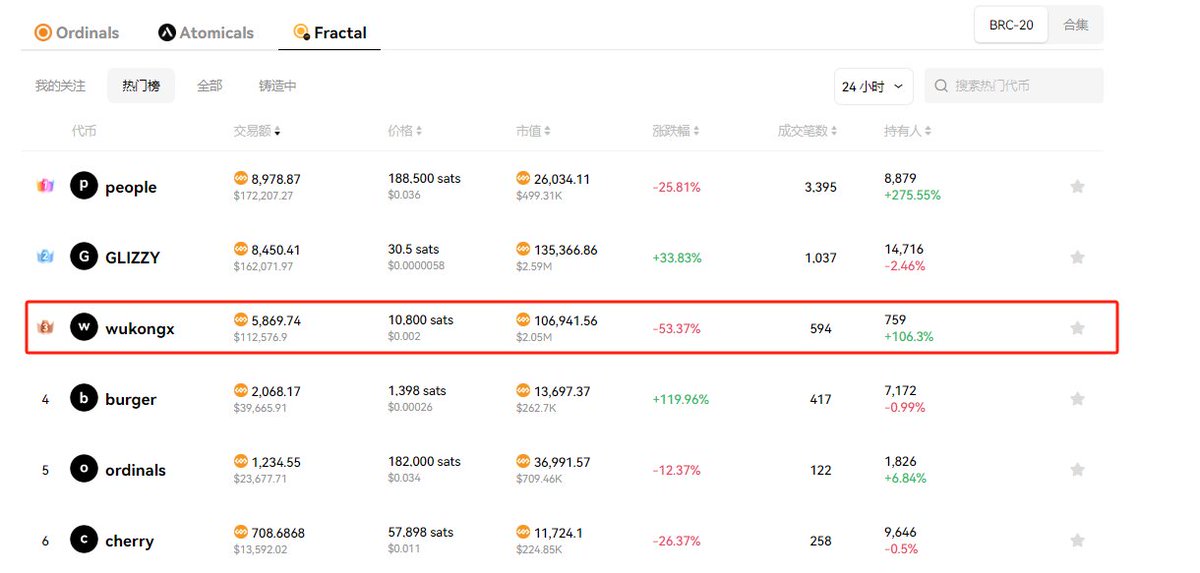This screenshot has height=573, width=1200.
Task: Click the people token avatar icon
Action: (x=84, y=186)
